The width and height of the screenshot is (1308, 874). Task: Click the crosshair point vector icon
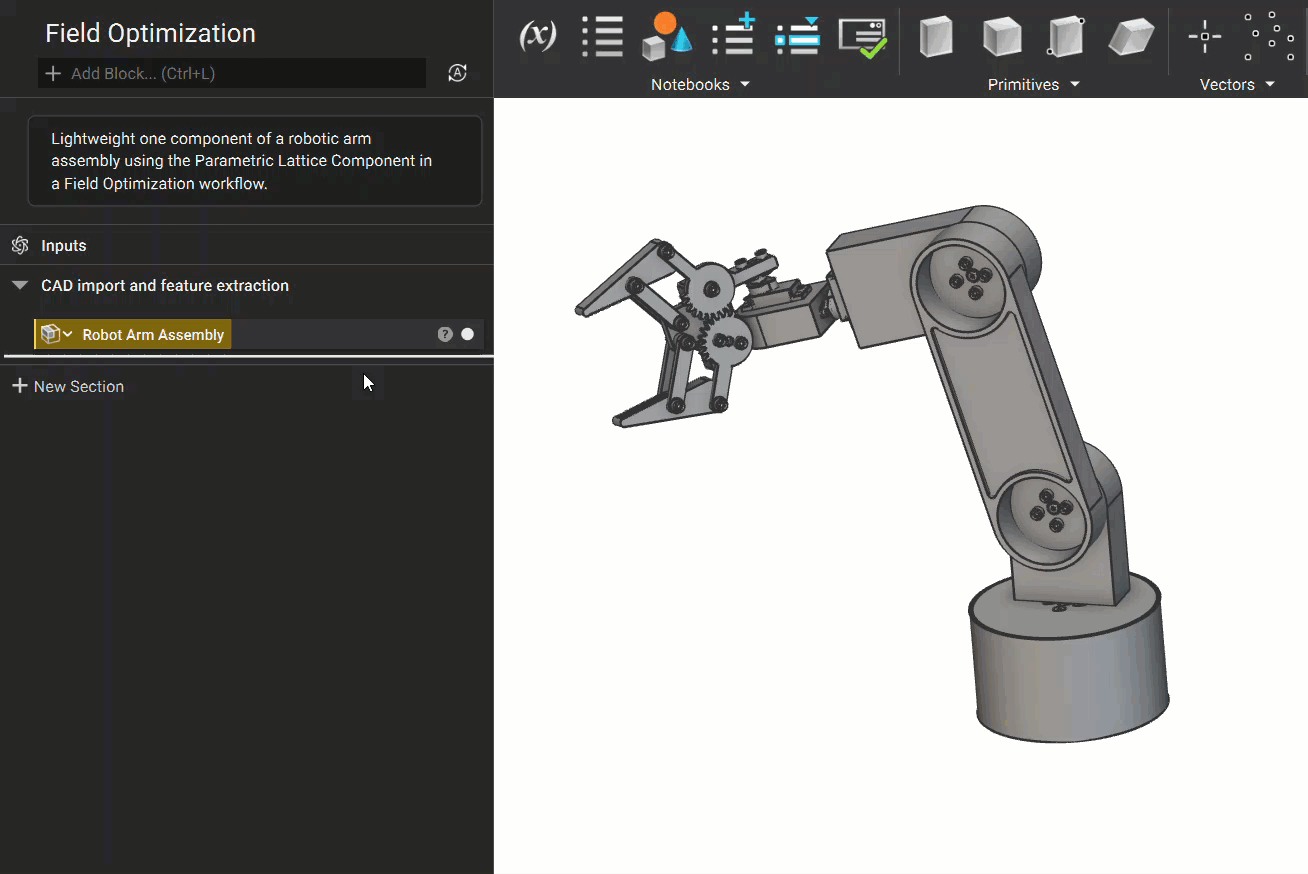coord(1204,37)
